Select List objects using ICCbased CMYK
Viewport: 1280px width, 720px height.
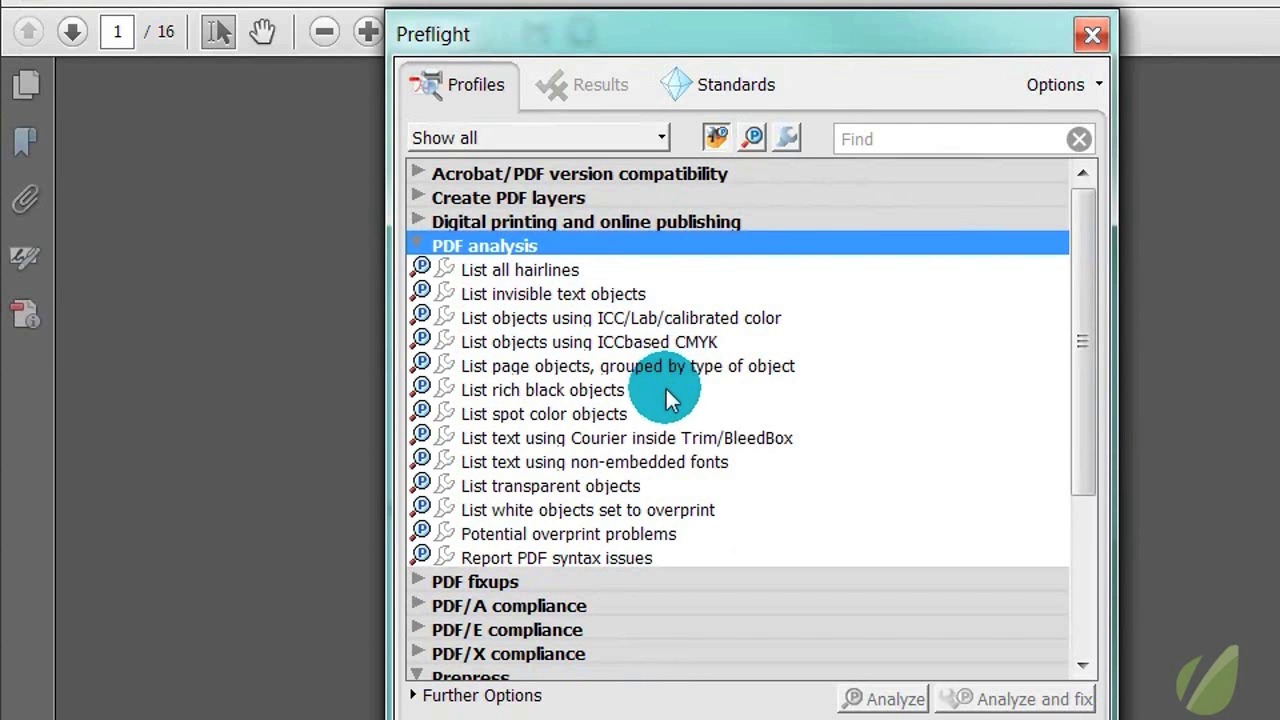pyautogui.click(x=589, y=342)
